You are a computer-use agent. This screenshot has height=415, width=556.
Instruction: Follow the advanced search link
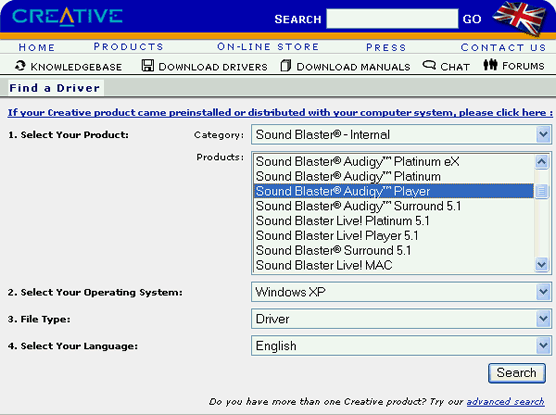pos(505,402)
